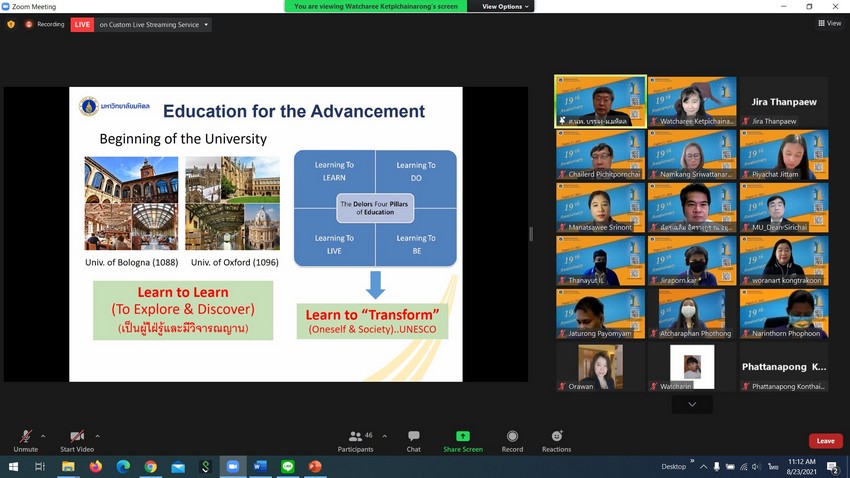
Task: Open the Reactions menu
Action: click(x=557, y=440)
